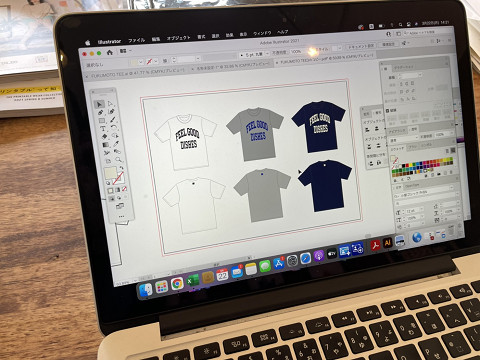Viewport: 480px width, 360px height.
Task: Open the ファイル menu
Action: pos(137,40)
